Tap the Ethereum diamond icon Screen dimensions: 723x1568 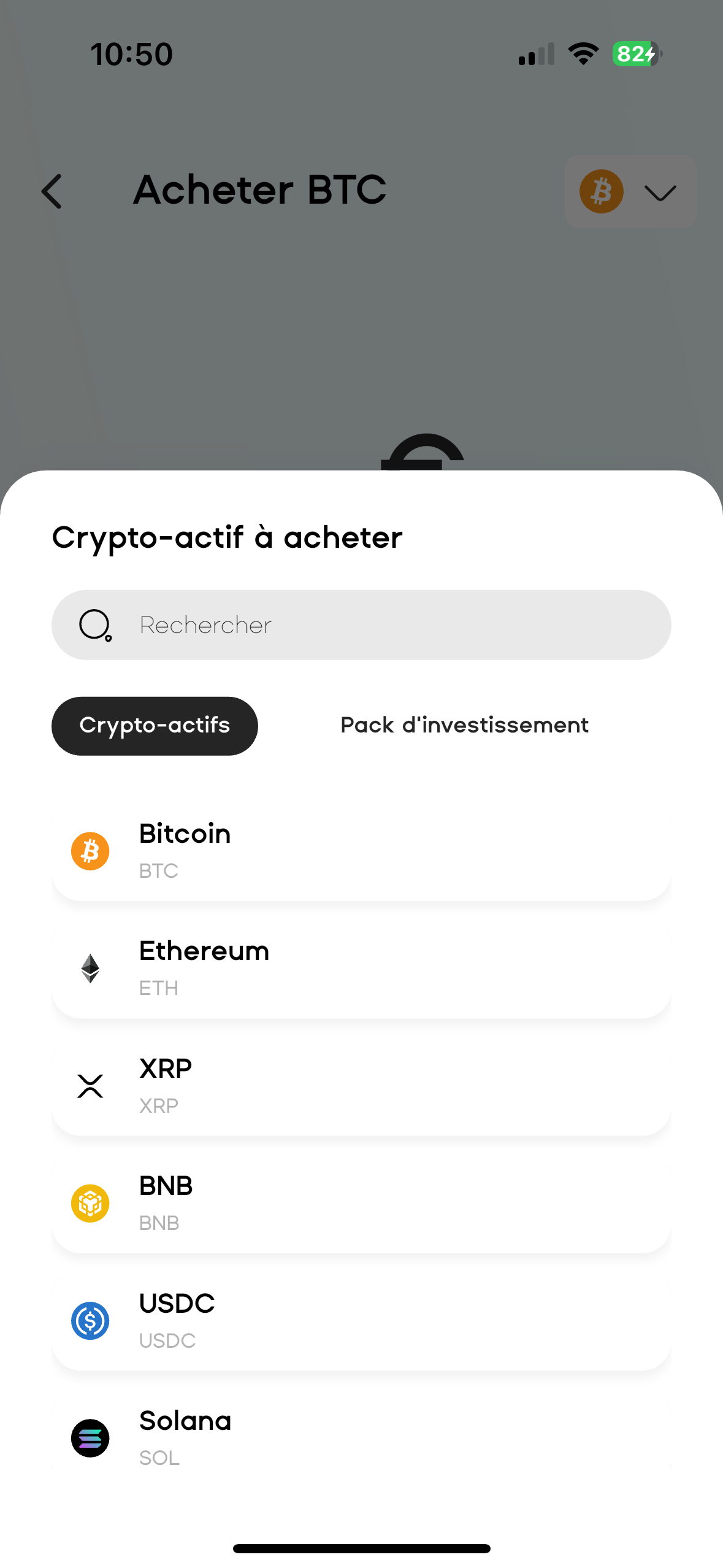[90, 969]
